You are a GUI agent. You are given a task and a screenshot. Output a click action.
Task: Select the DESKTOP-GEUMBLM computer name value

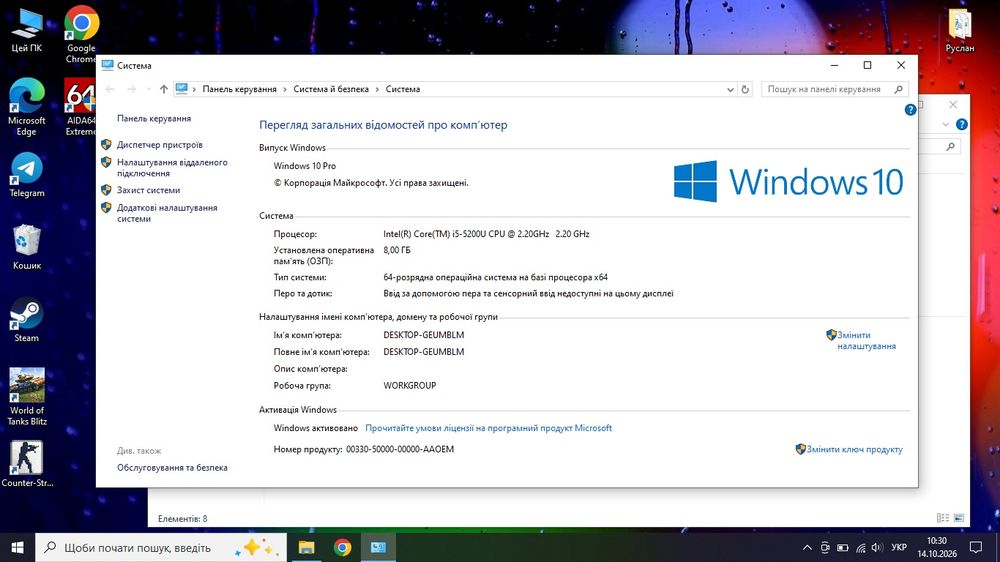(x=423, y=335)
